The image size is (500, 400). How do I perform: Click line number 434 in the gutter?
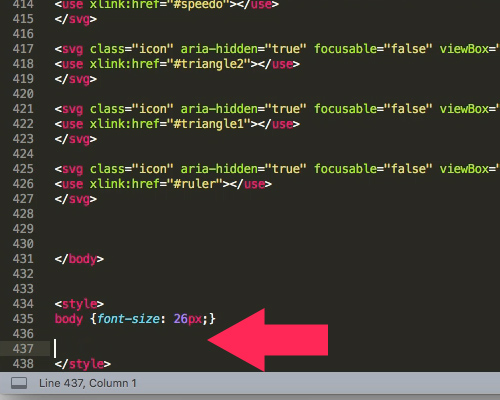23,304
